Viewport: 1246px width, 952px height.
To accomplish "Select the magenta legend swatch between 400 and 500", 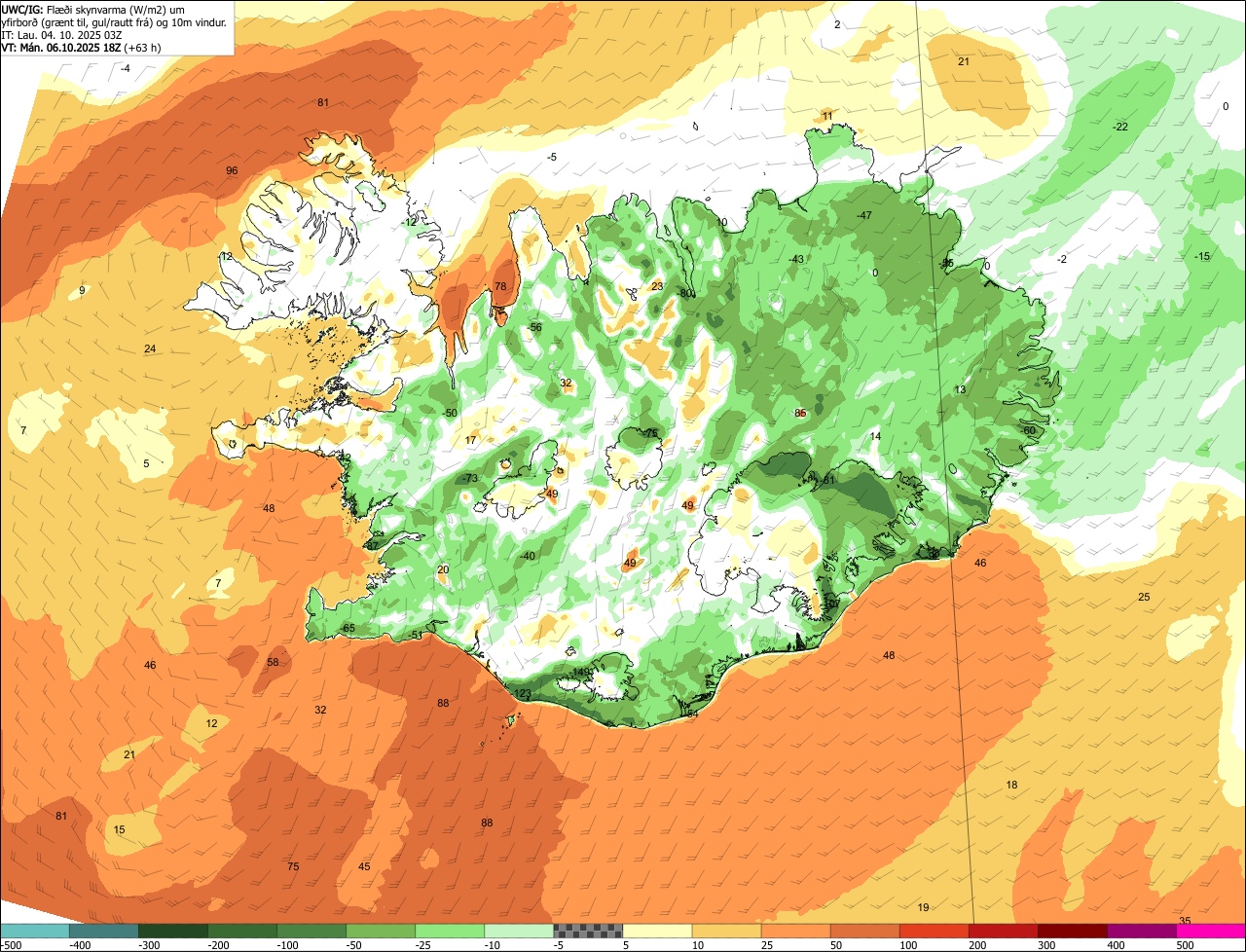I will (x=1141, y=931).
